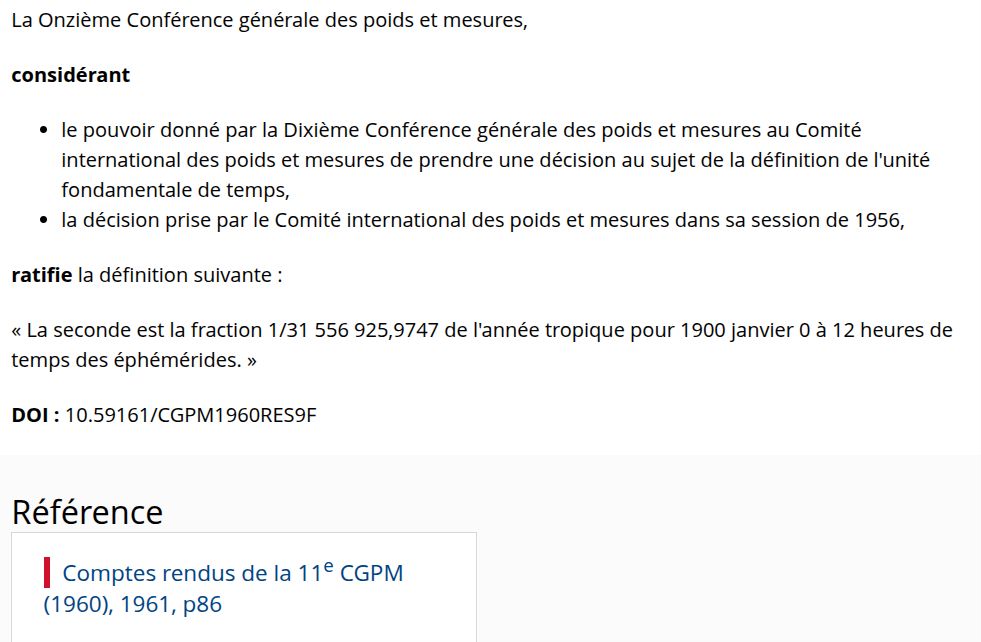Click the DOI value 10.59161/CGPM1960RES9F
This screenshot has width=981, height=642.
[x=191, y=415]
